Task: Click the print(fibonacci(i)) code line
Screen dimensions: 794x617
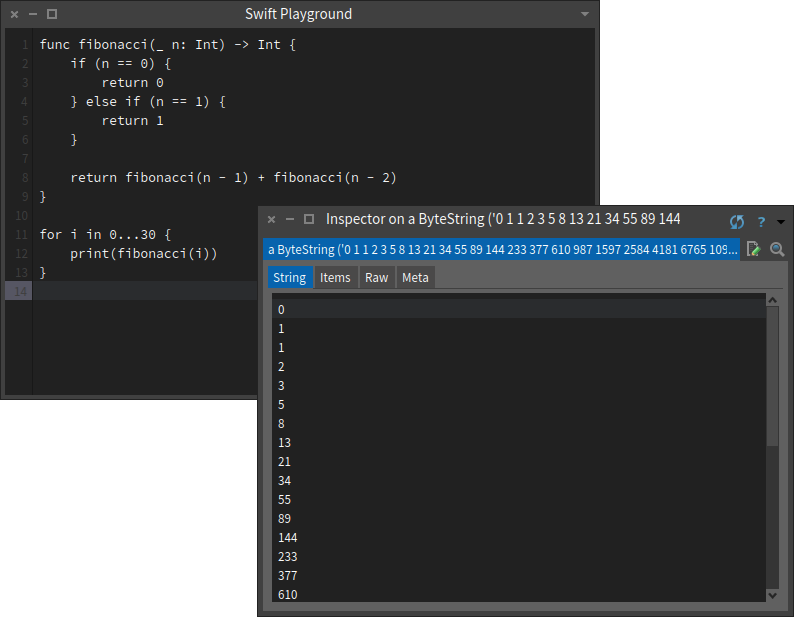Action: point(144,254)
